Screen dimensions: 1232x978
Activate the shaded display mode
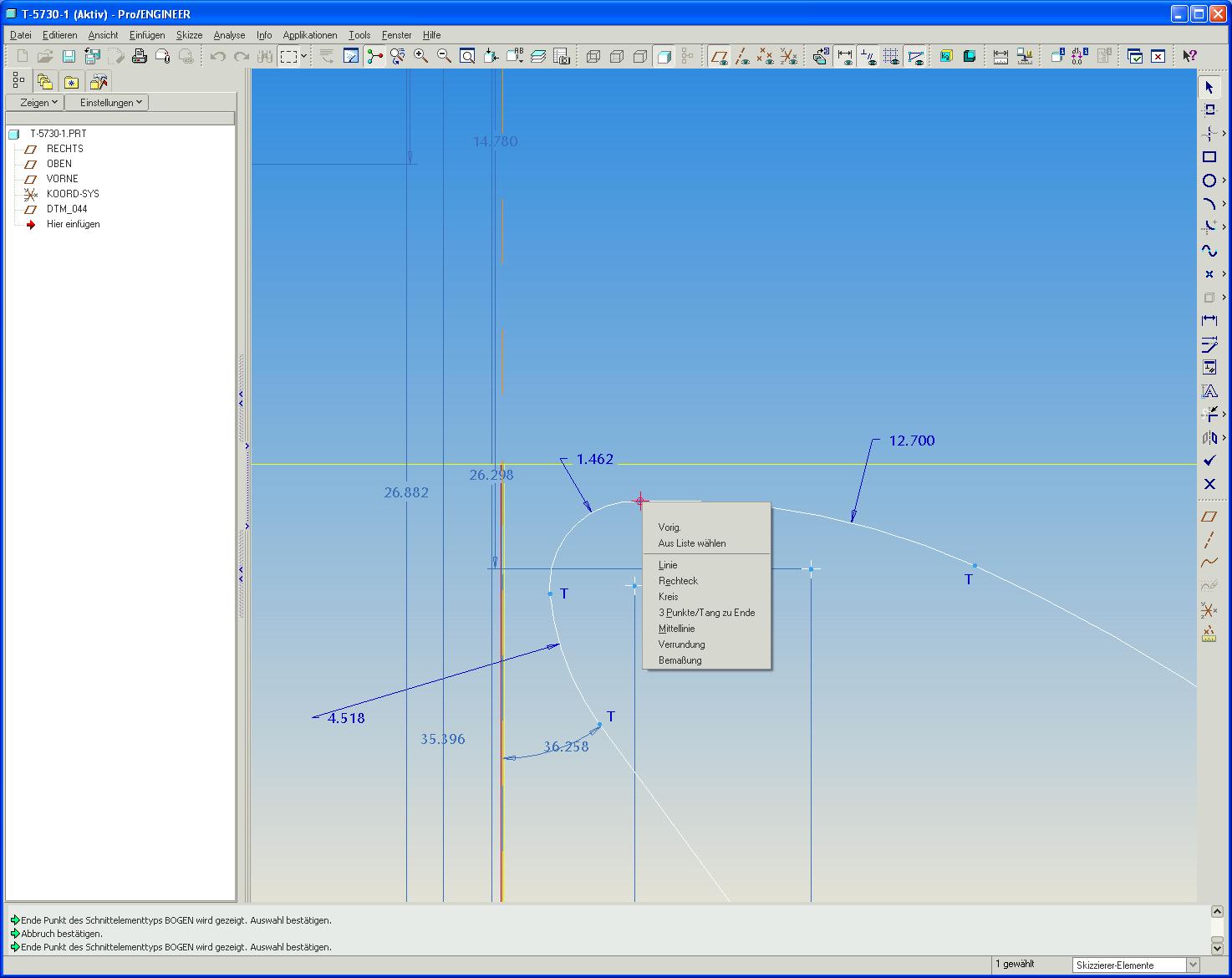tap(664, 56)
